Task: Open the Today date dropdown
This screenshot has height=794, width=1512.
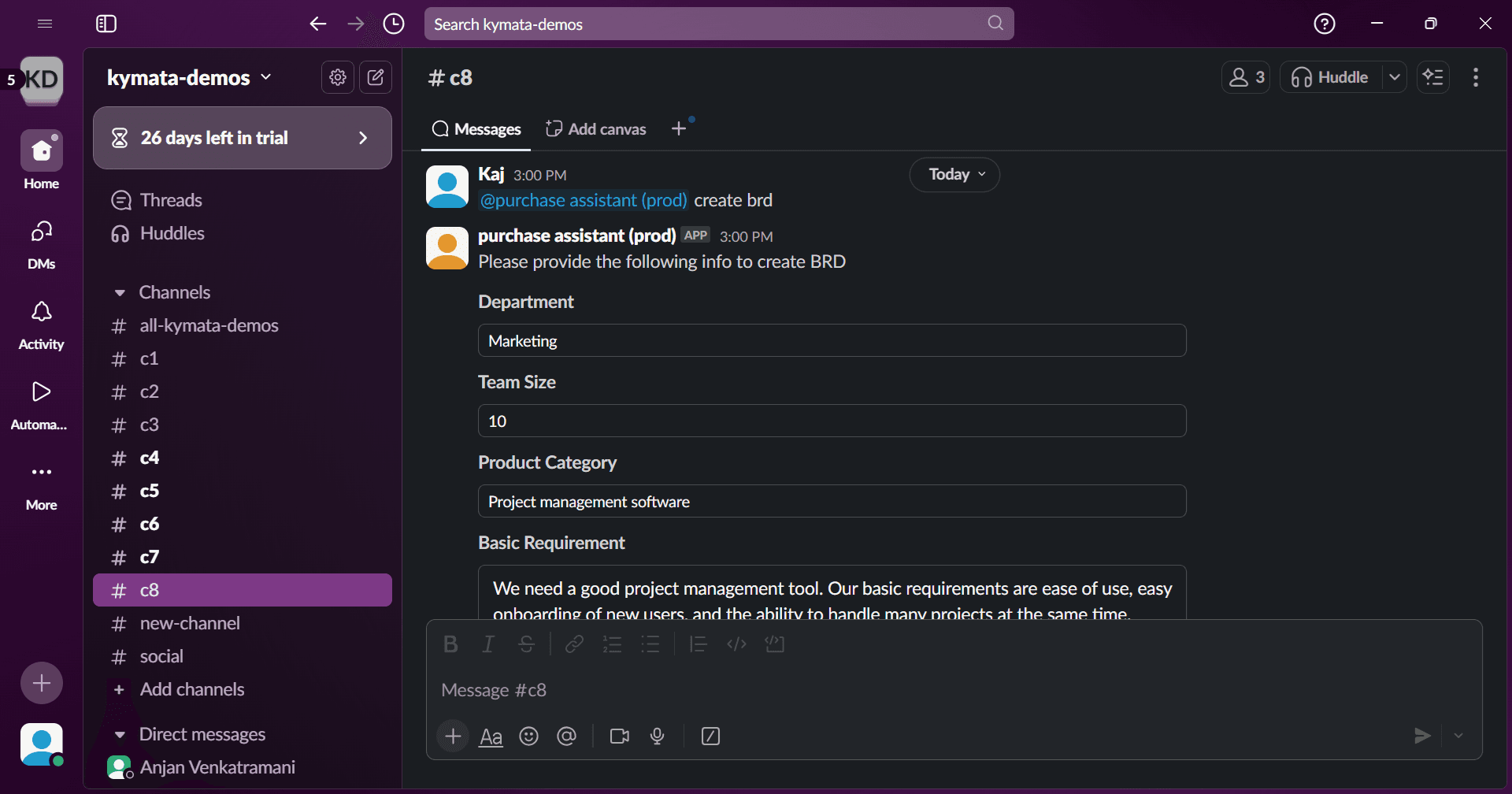Action: pyautogui.click(x=954, y=174)
